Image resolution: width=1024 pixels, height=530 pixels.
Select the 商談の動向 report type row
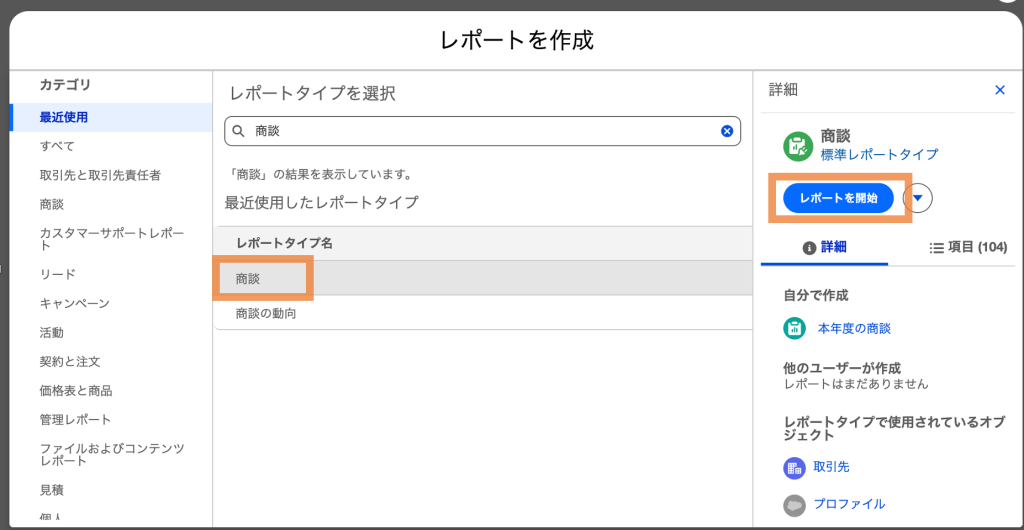point(483,313)
